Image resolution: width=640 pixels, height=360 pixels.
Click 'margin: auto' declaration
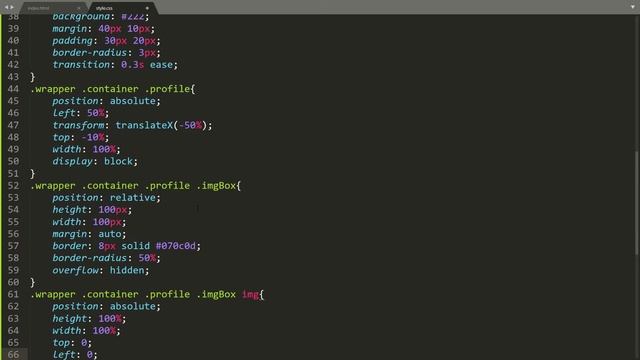tap(89, 234)
